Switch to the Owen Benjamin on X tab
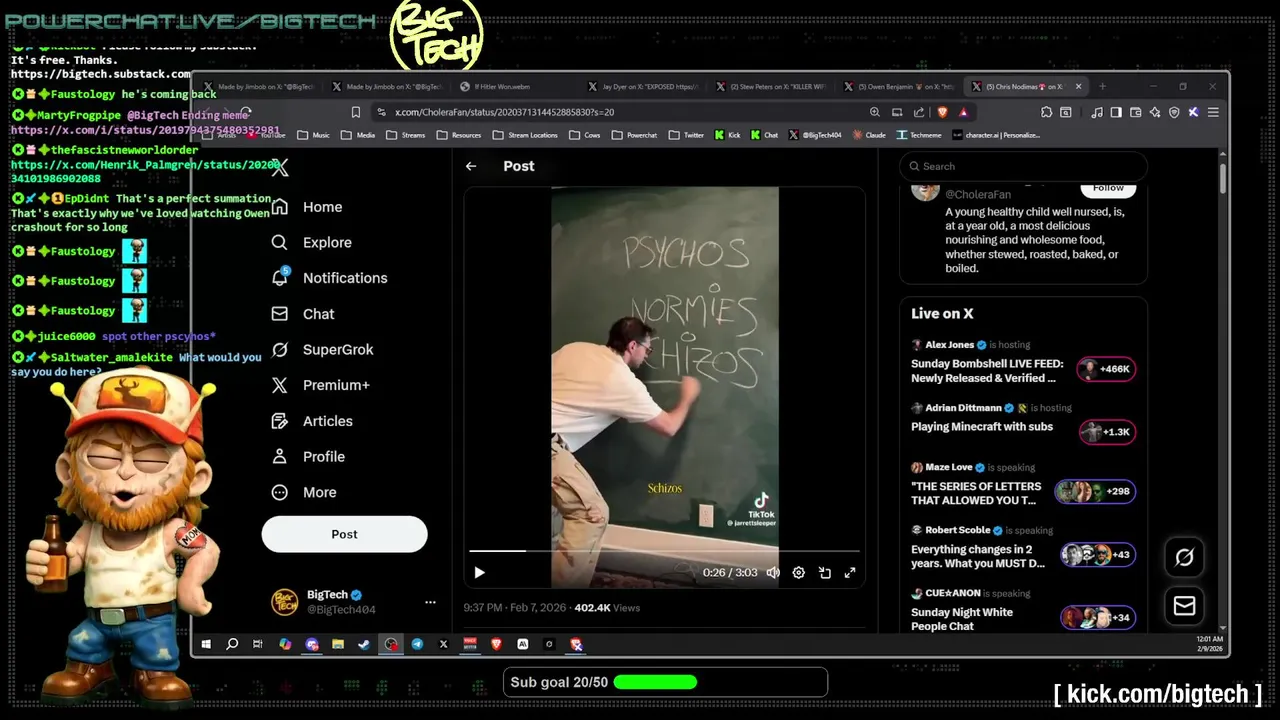 (x=899, y=87)
